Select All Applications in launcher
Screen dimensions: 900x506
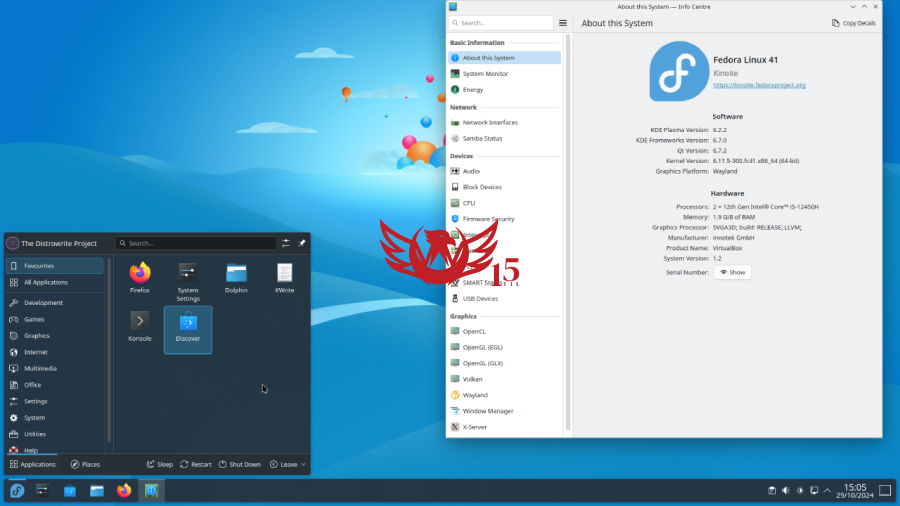55,282
